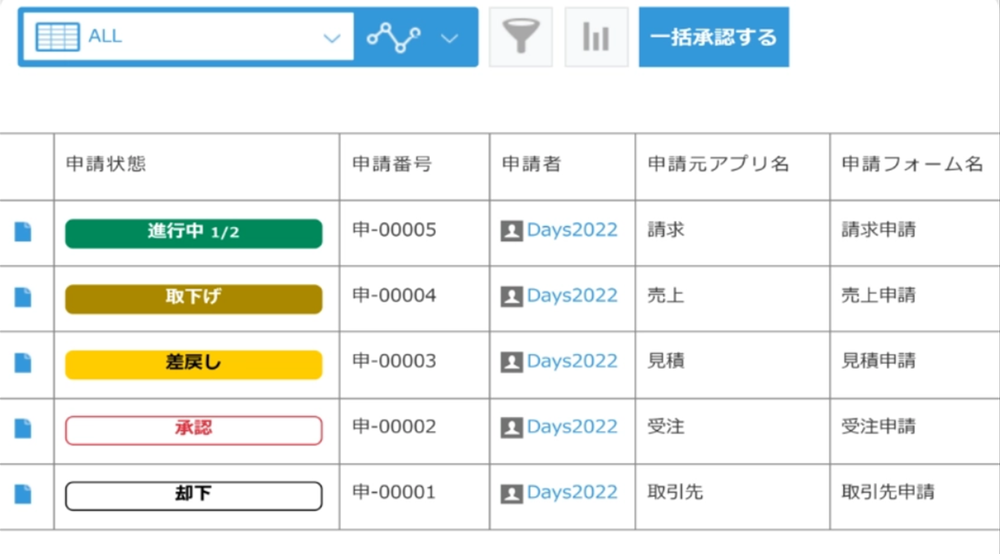Open Days2022 applicant link in 申-00005 row

tap(572, 230)
